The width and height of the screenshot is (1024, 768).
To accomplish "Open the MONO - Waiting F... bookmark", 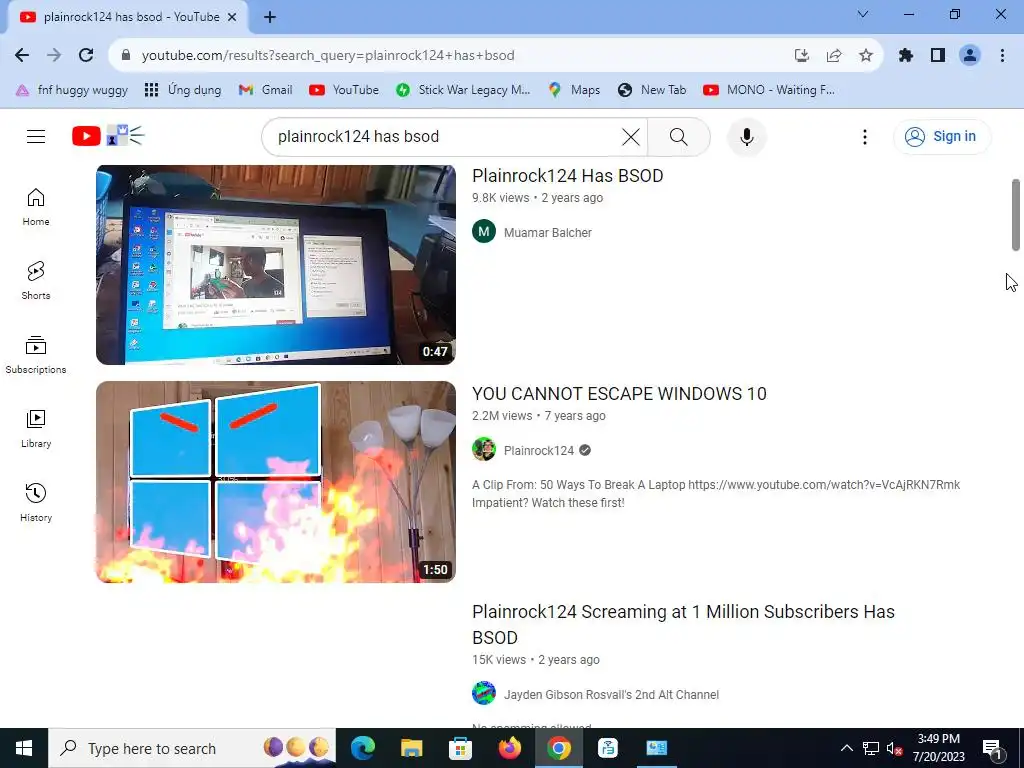I will pos(769,90).
